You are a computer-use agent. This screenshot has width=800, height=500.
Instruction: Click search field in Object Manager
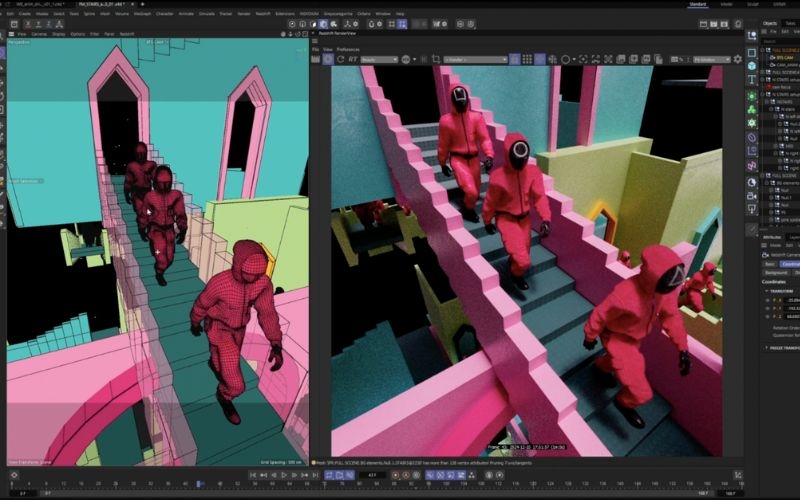tap(780, 41)
